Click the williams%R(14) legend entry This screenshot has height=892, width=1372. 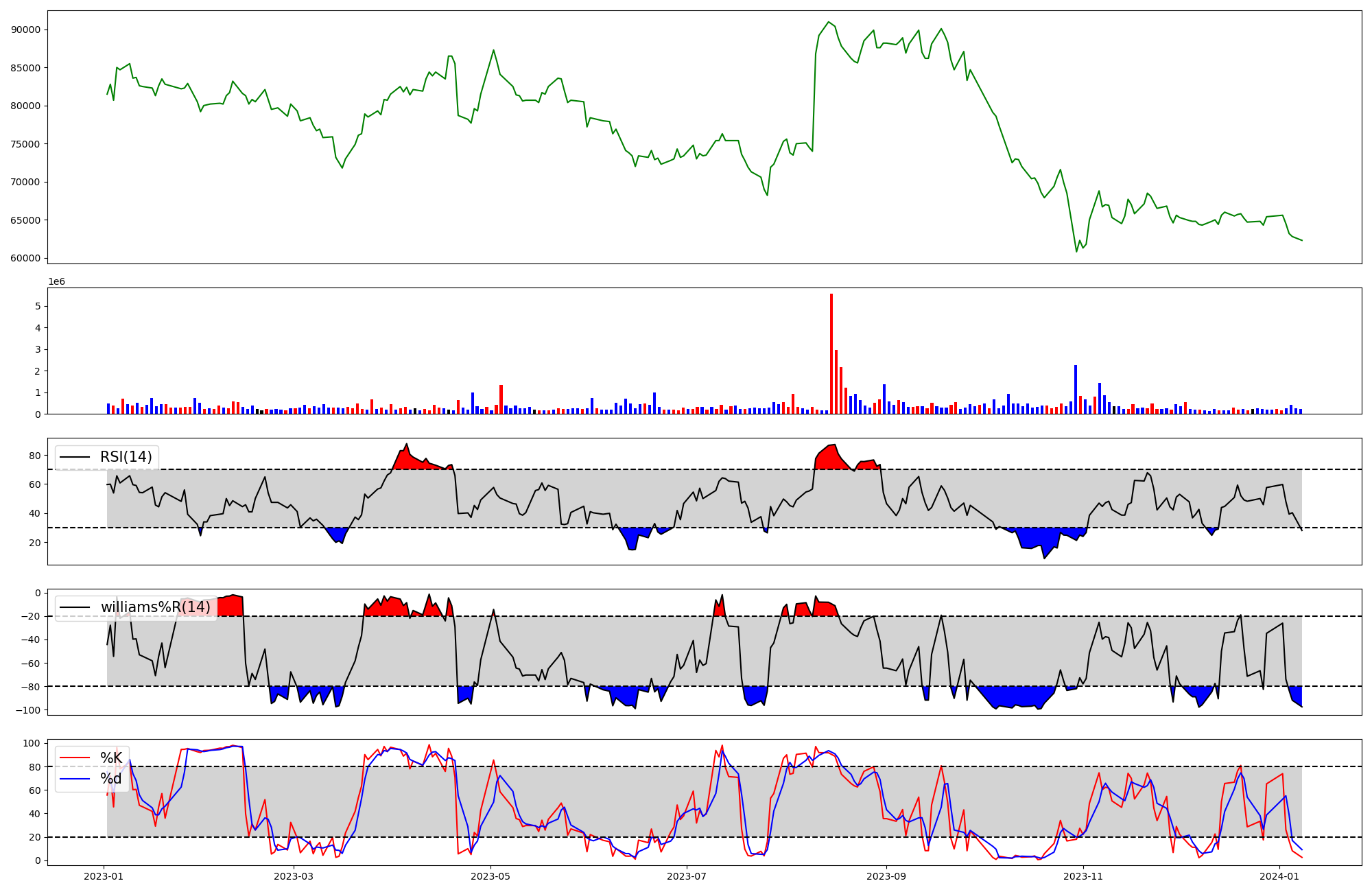coord(155,607)
